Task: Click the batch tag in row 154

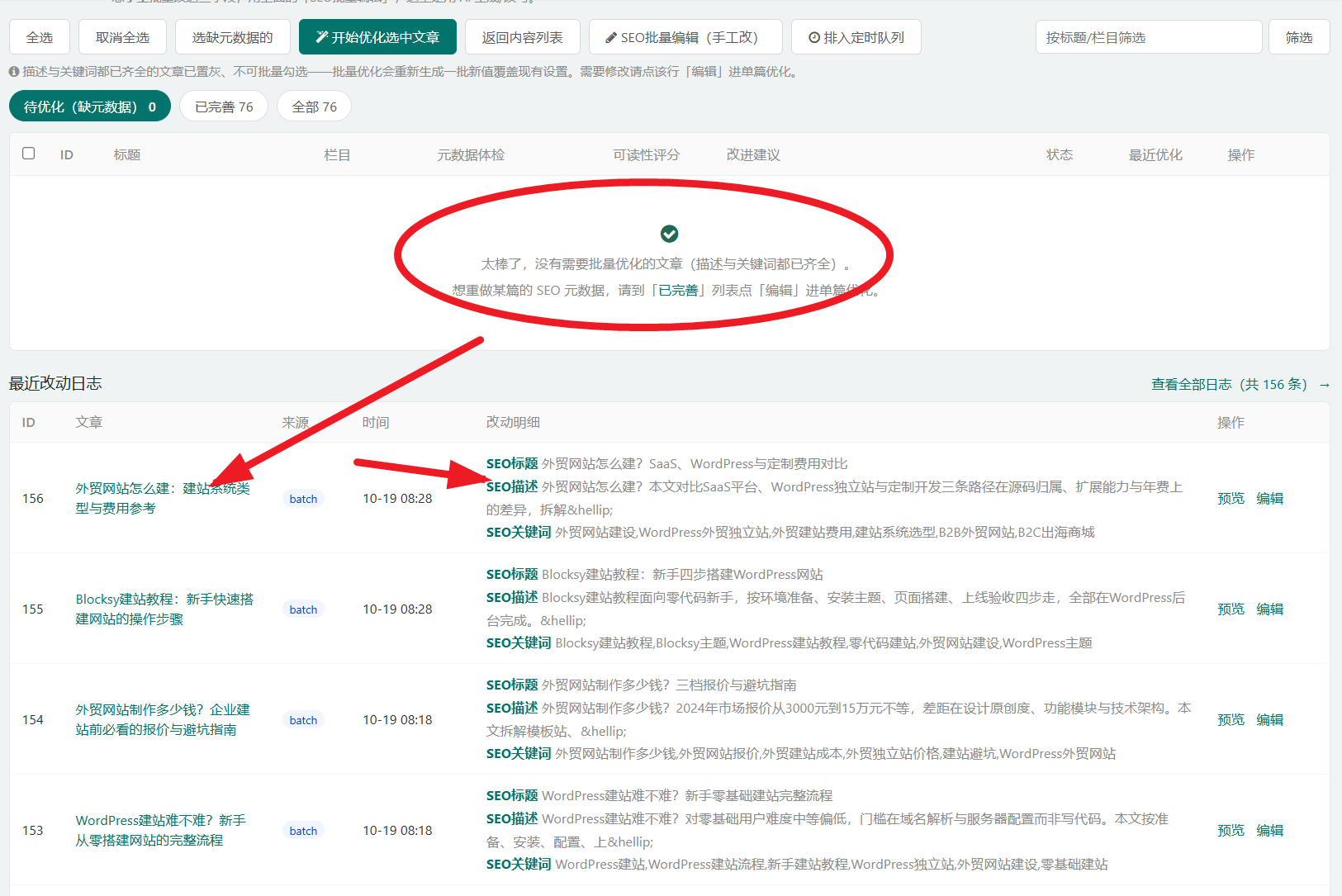Action: pyautogui.click(x=303, y=720)
